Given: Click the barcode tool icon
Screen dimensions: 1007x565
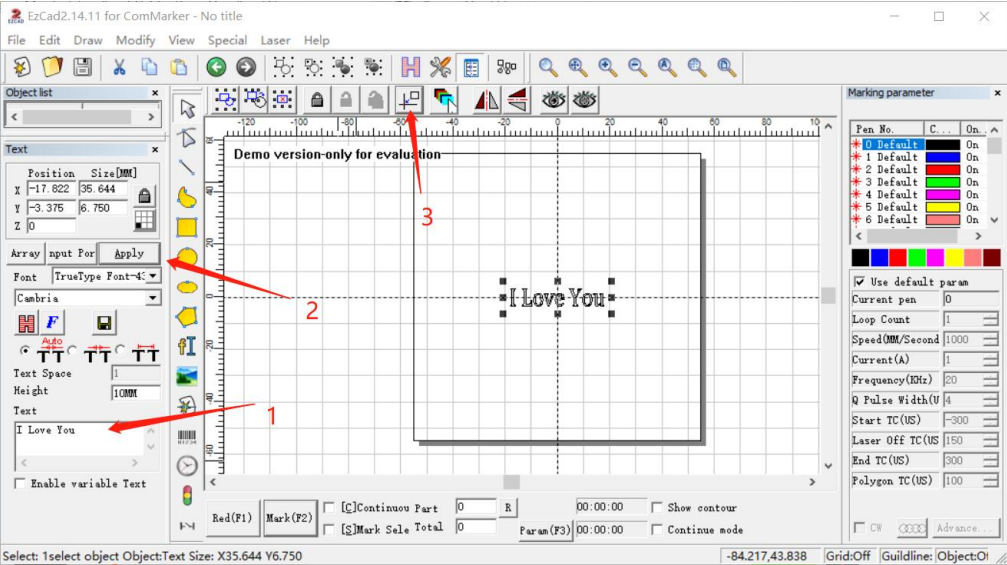Looking at the screenshot, I should (187, 436).
